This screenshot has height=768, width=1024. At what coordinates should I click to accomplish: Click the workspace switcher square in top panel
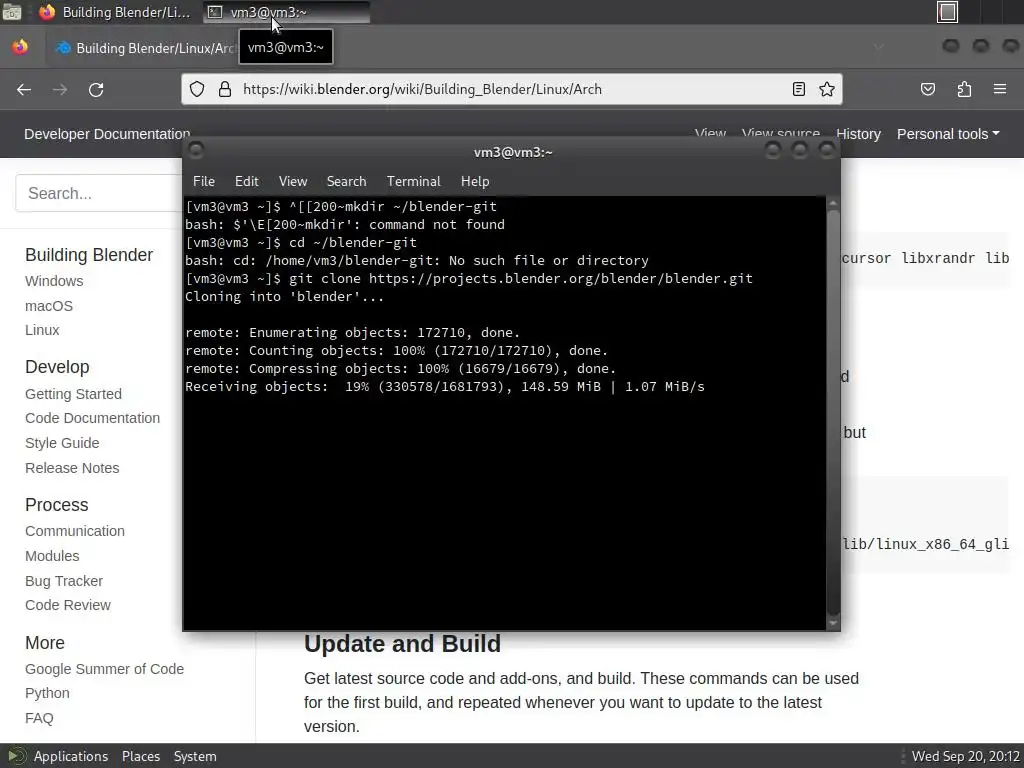(x=948, y=12)
